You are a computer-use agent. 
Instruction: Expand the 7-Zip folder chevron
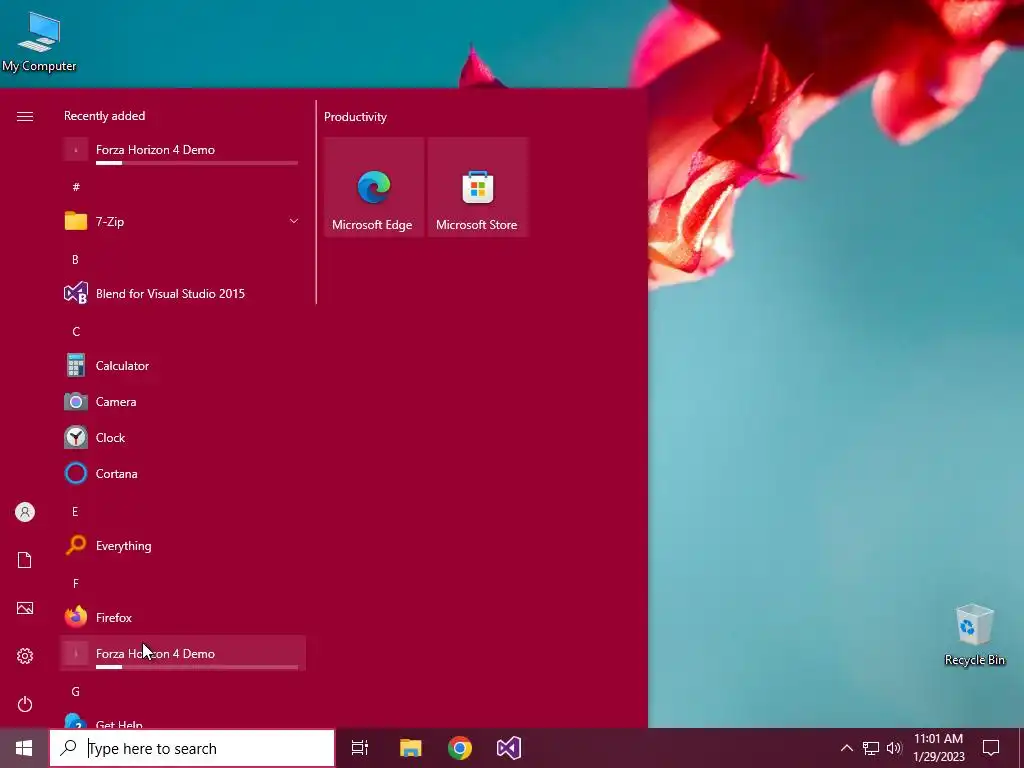pos(294,221)
